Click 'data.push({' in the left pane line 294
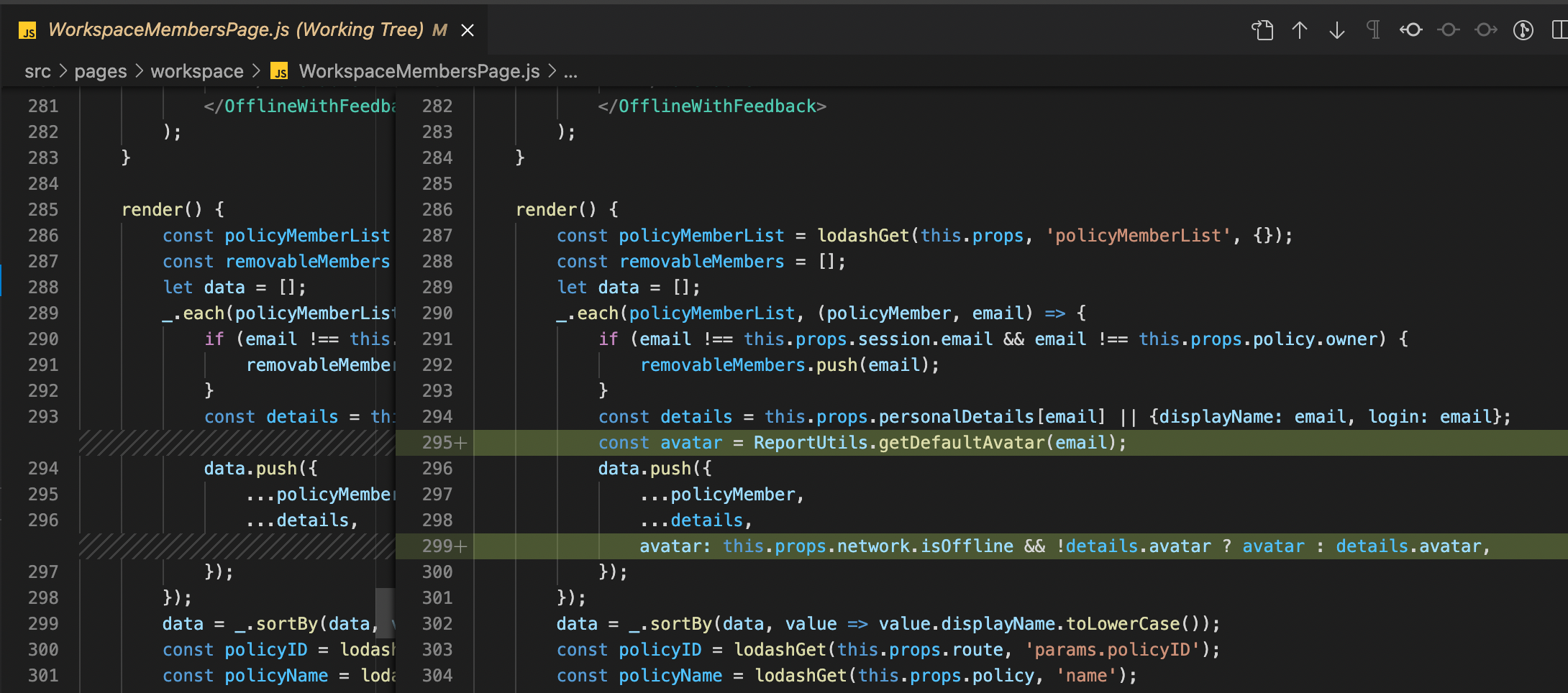This screenshot has width=1568, height=693. (260, 469)
